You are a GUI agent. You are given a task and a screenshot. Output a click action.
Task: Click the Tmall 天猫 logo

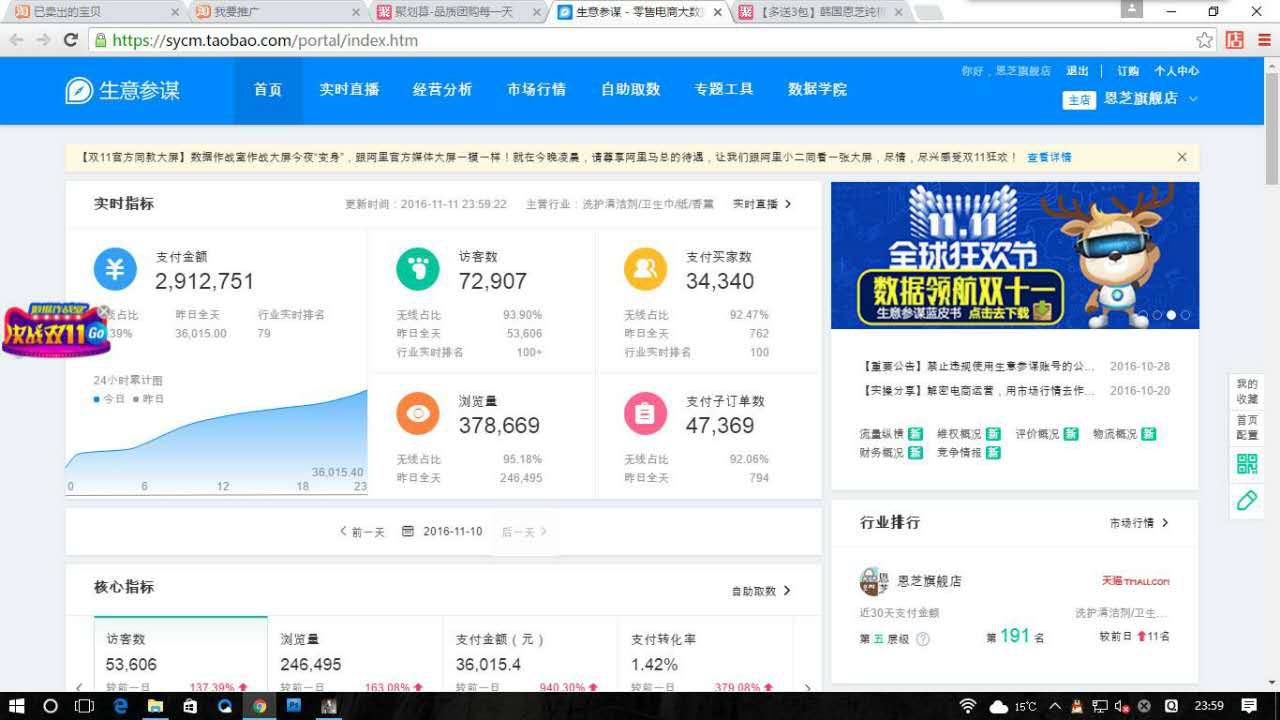coord(1135,581)
